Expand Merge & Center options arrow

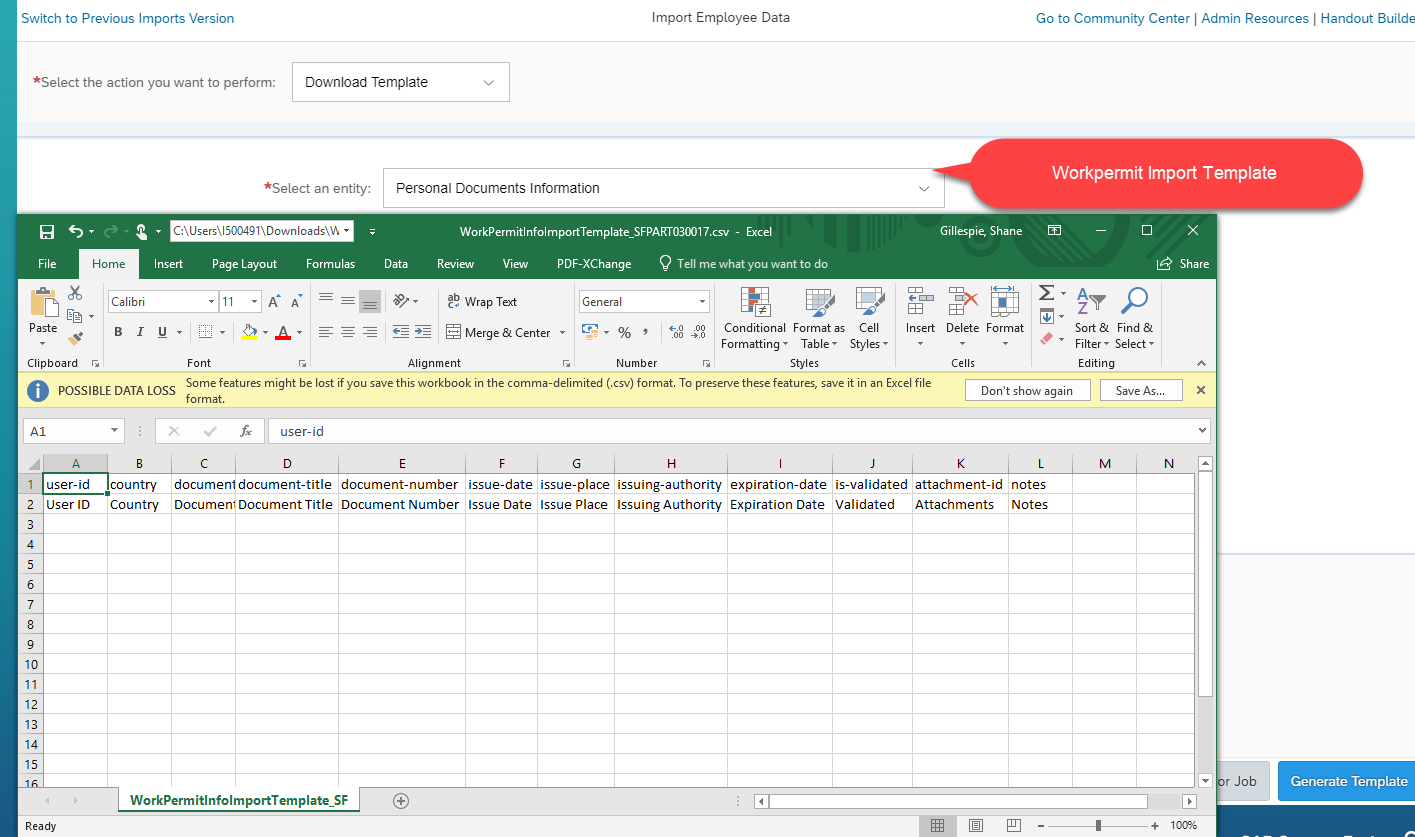[x=562, y=332]
